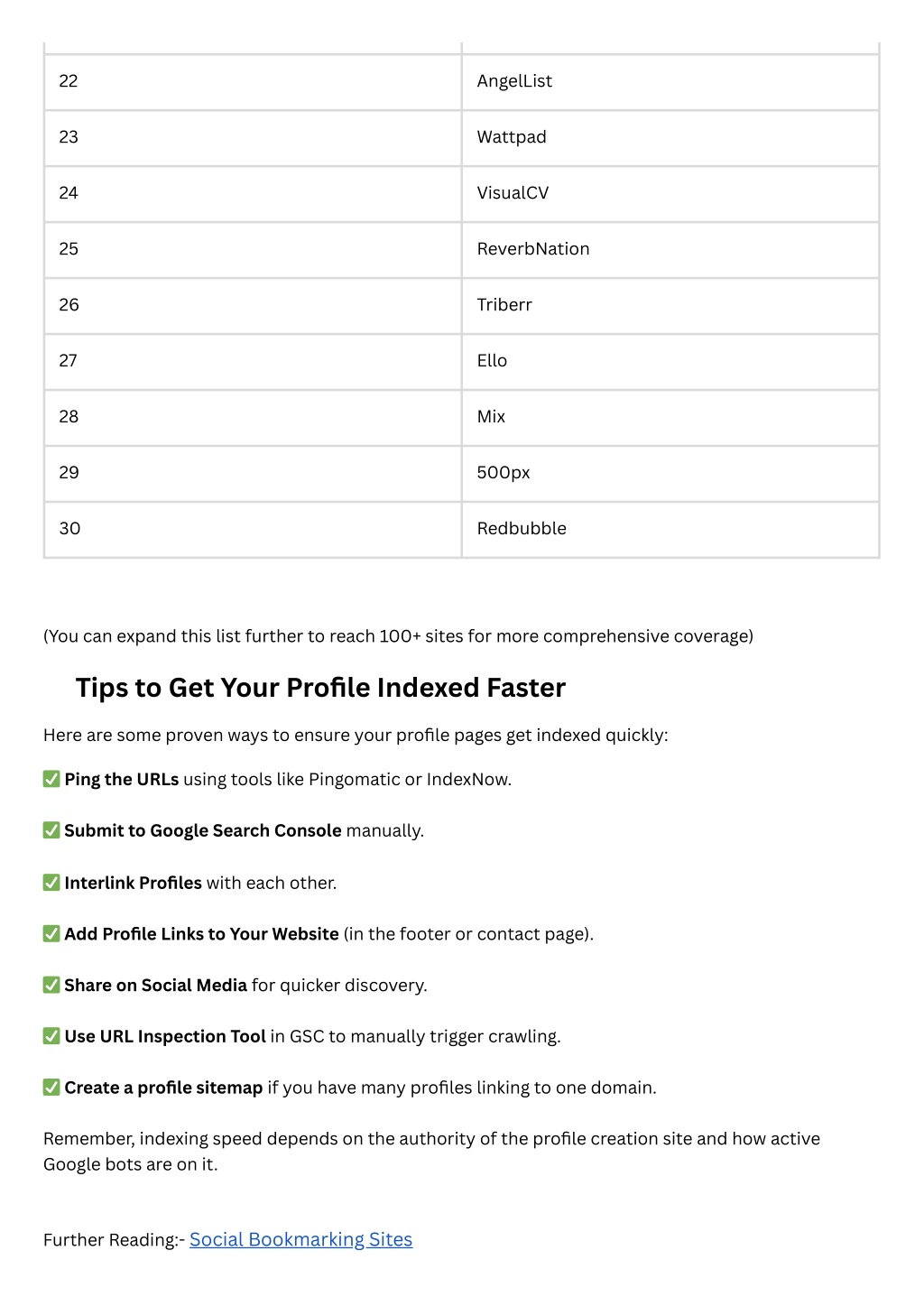Select the Mix entry in the table

670,418
